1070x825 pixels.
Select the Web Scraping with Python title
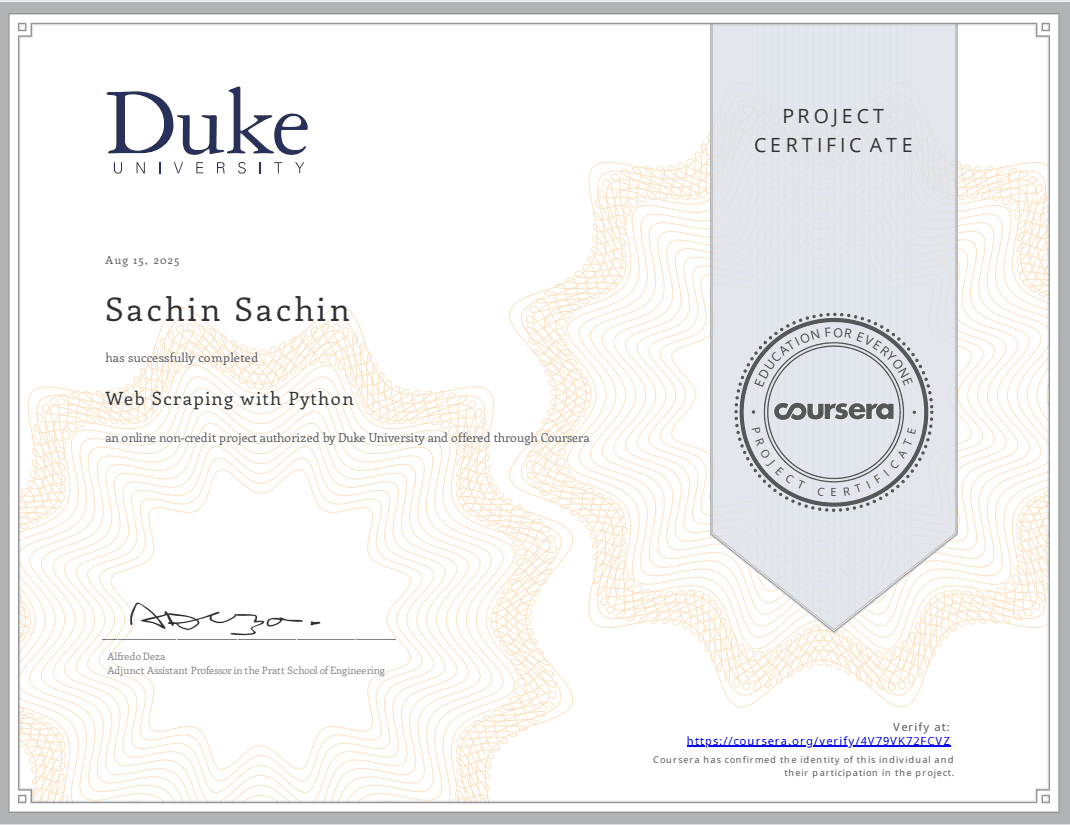tap(229, 398)
